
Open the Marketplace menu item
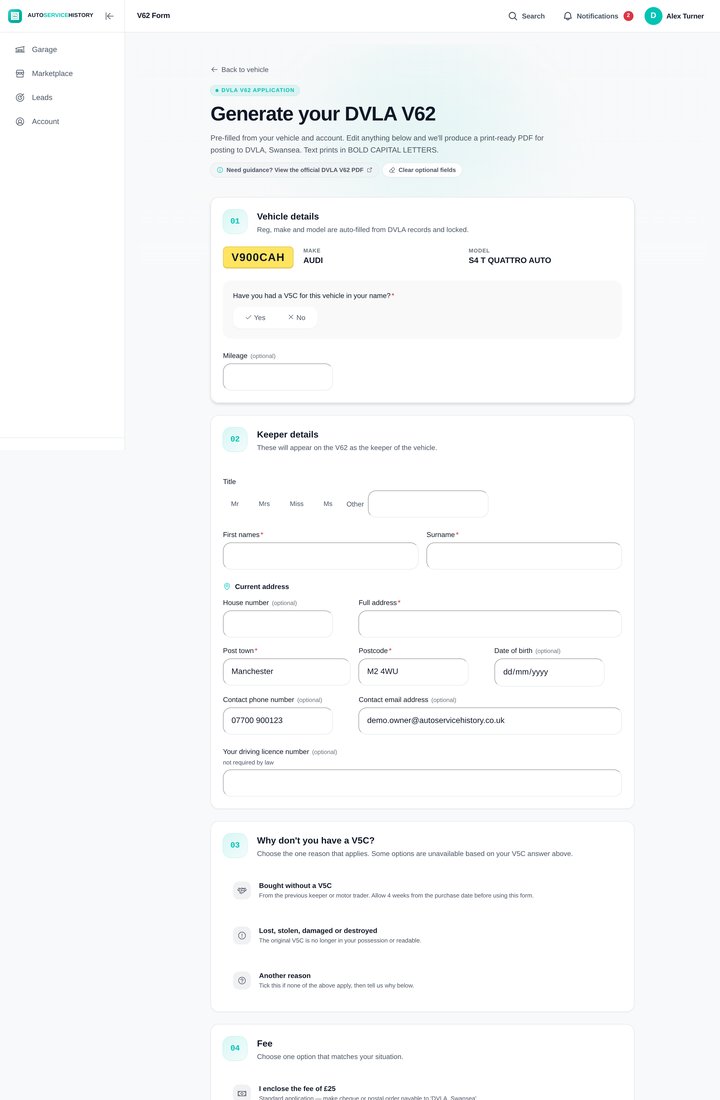pos(62,73)
